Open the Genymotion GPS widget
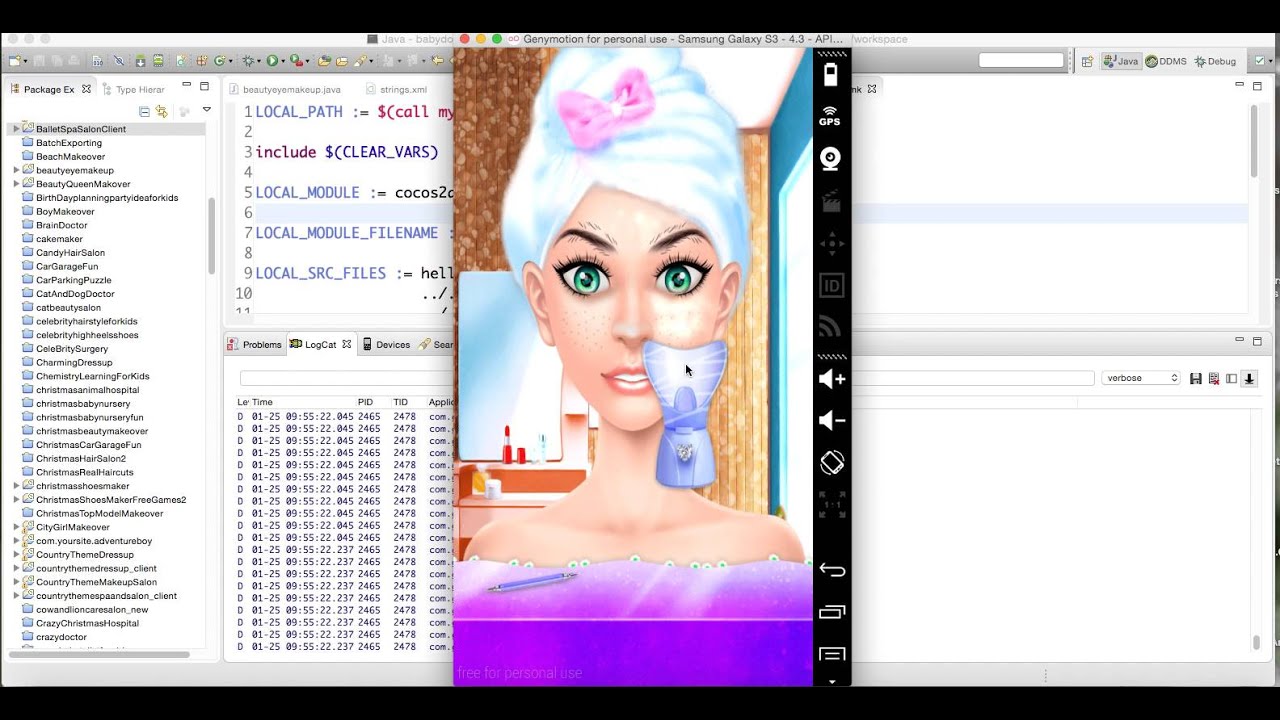The image size is (1280, 720). point(830,116)
